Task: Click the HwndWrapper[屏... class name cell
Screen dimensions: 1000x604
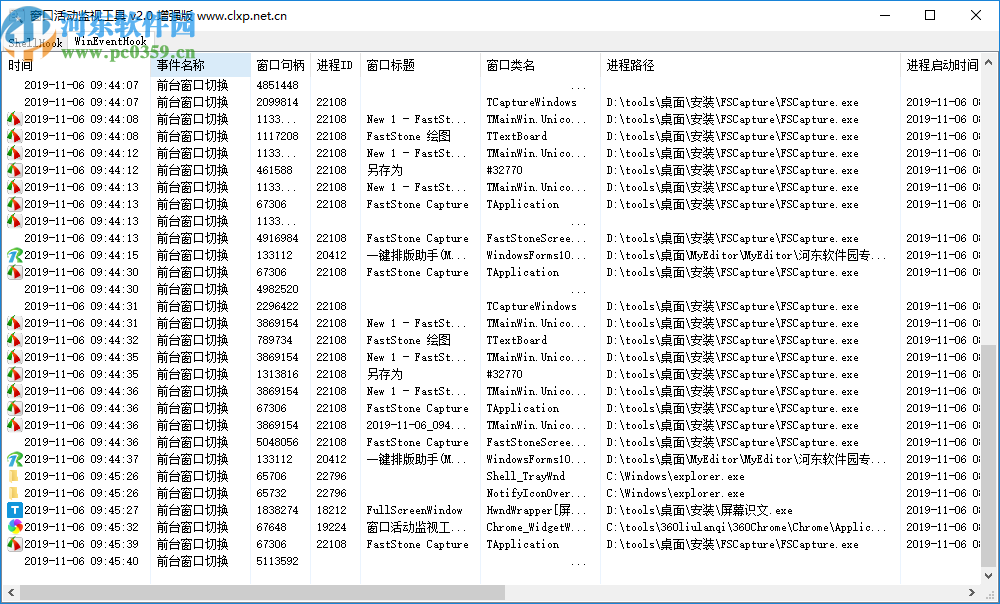Action: point(536,510)
